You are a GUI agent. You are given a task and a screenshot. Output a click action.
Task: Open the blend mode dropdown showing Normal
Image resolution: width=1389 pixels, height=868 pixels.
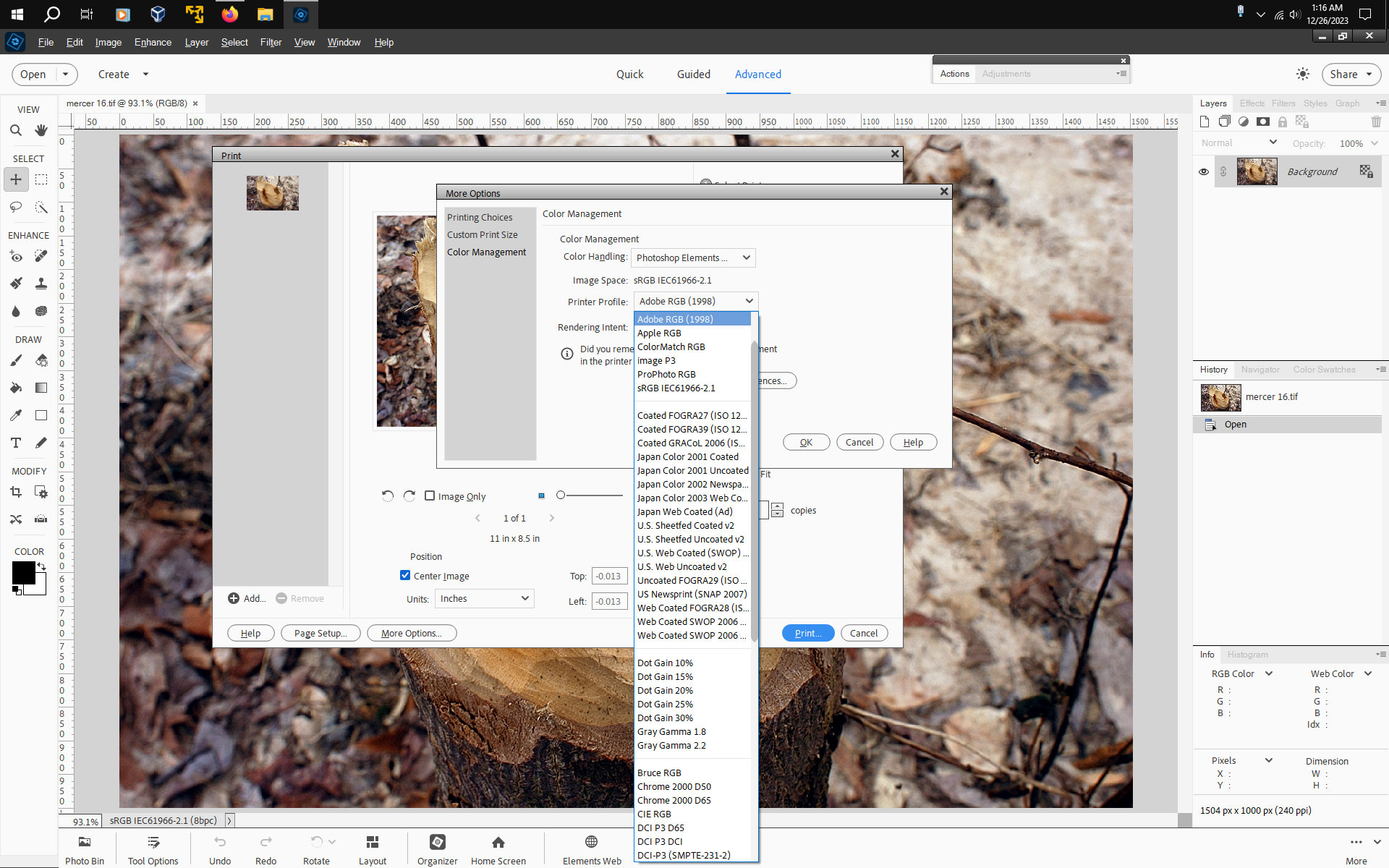pos(1237,142)
